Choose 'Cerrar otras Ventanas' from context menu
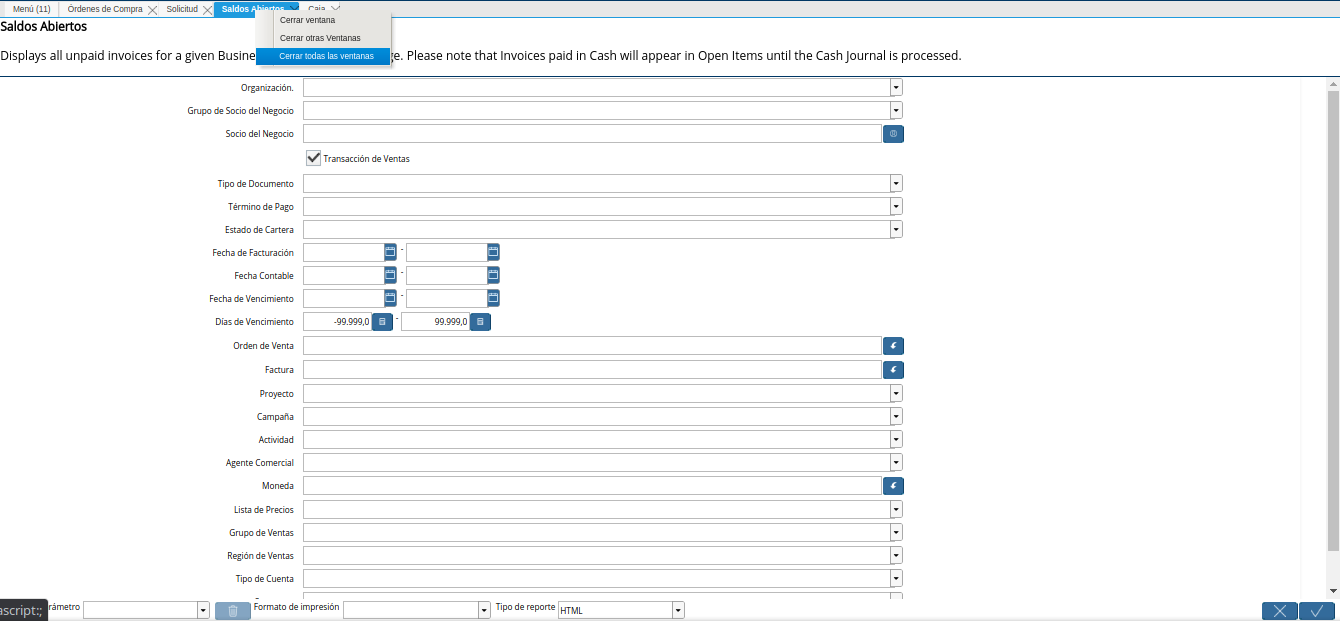Screen dimensions: 1340x621 pyautogui.click(x=320, y=38)
